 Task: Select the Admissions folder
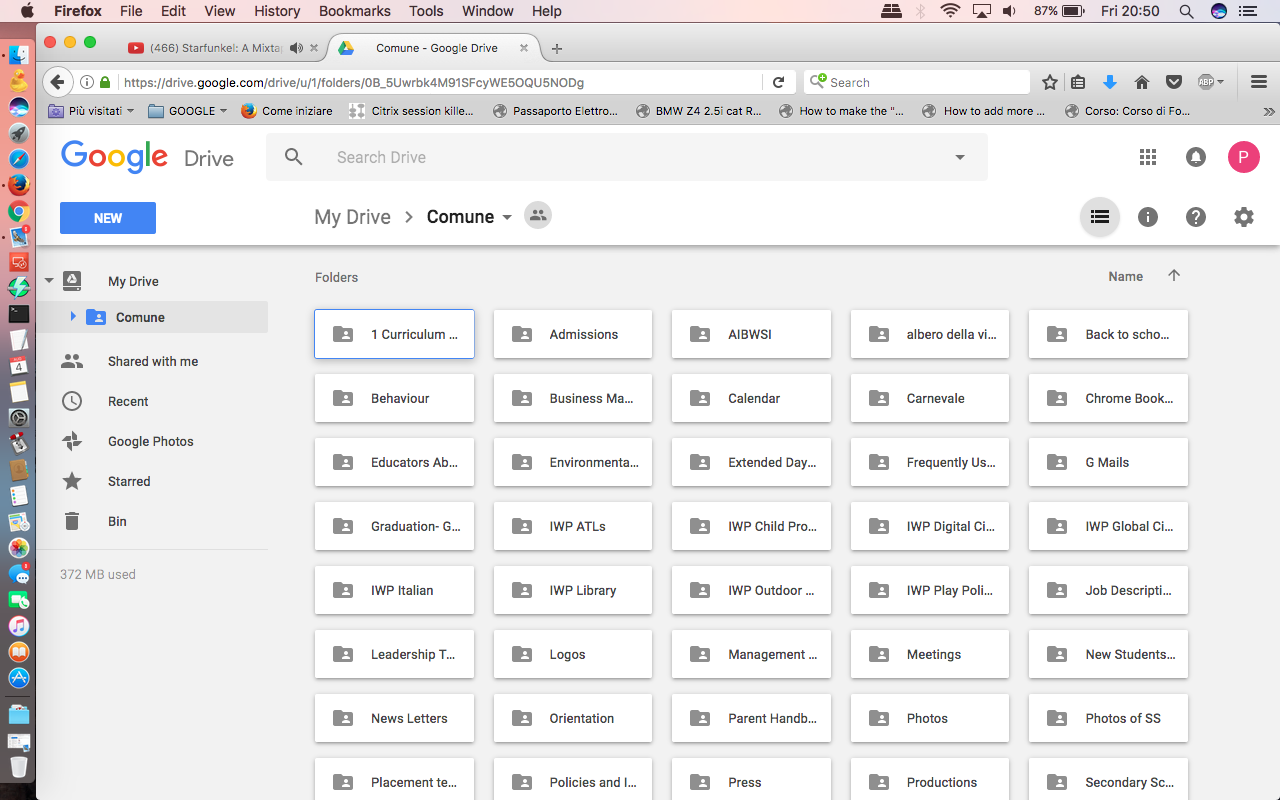573,334
